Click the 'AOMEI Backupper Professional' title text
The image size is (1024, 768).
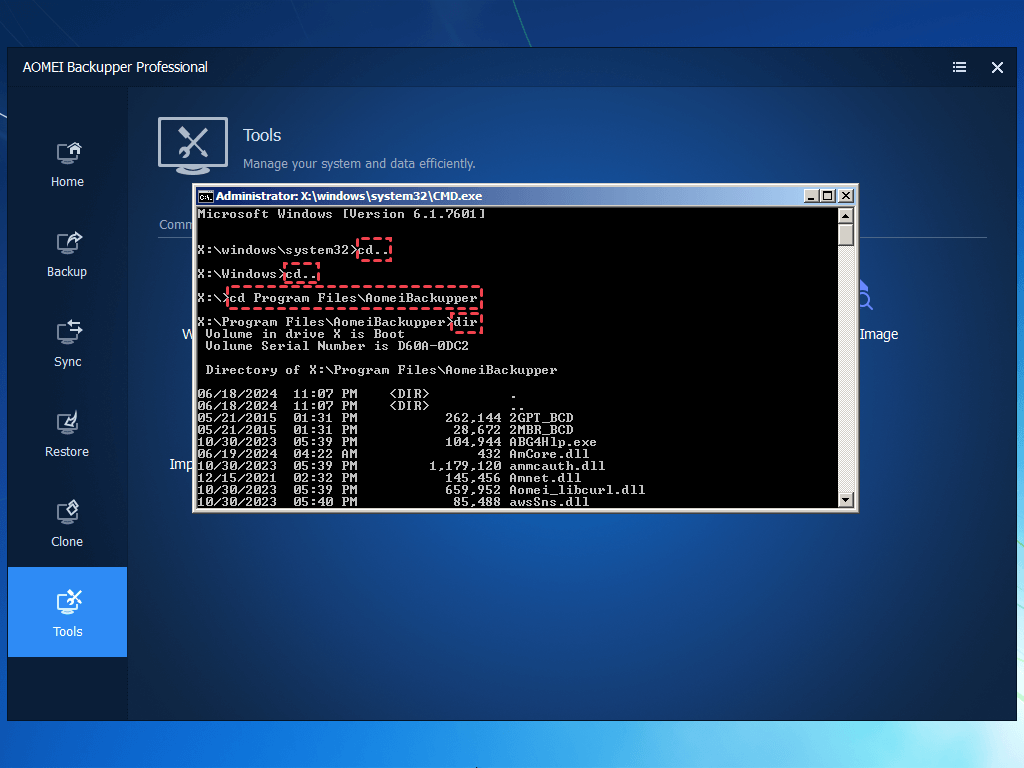tap(115, 67)
